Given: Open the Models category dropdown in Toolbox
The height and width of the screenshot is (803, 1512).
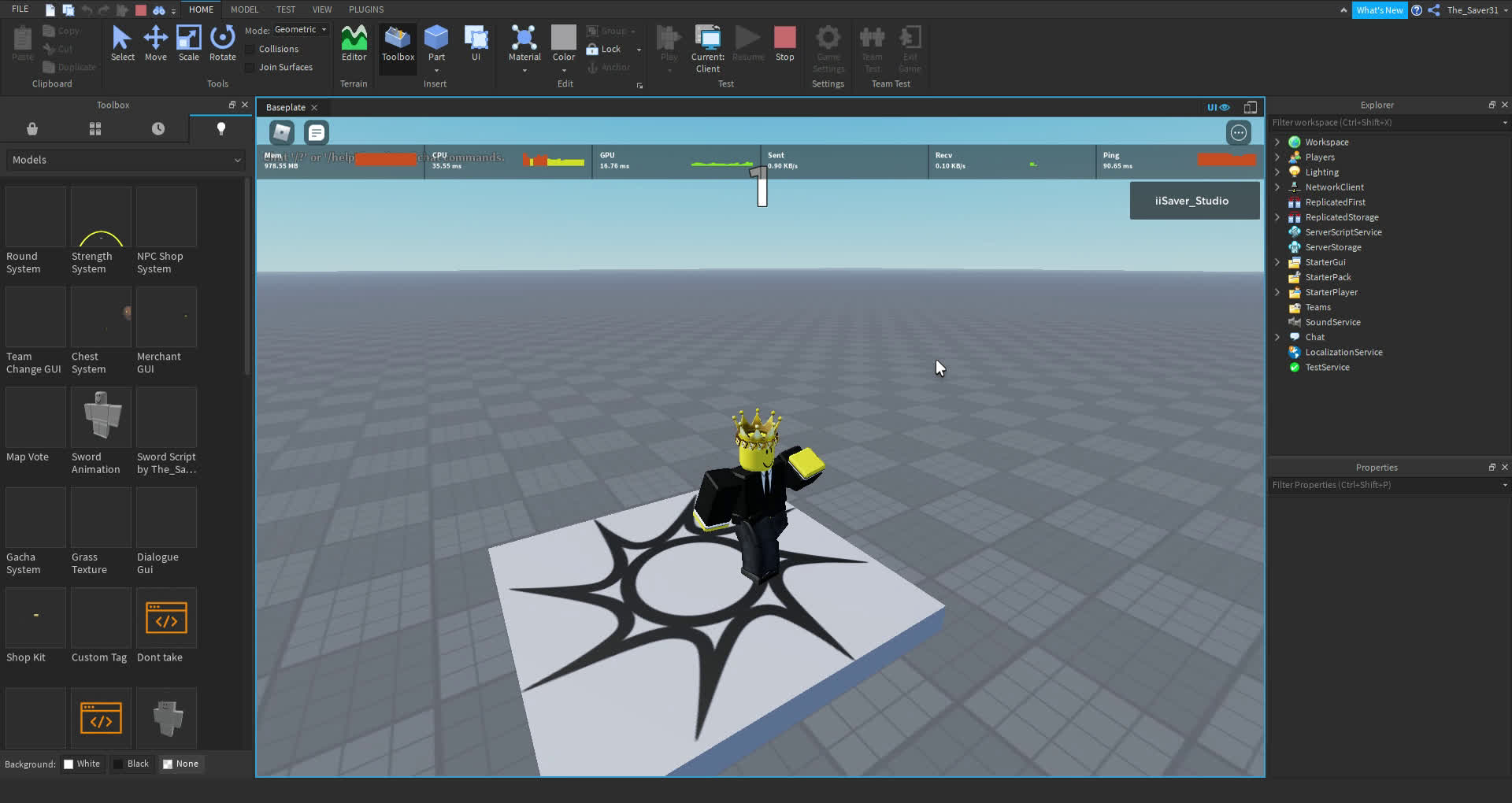Looking at the screenshot, I should pyautogui.click(x=124, y=160).
